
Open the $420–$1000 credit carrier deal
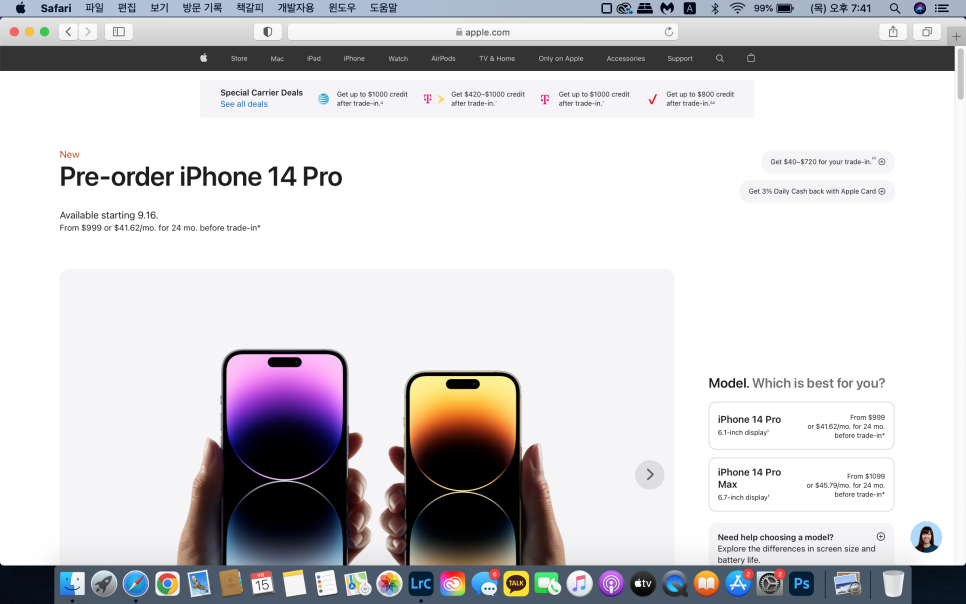(x=474, y=99)
